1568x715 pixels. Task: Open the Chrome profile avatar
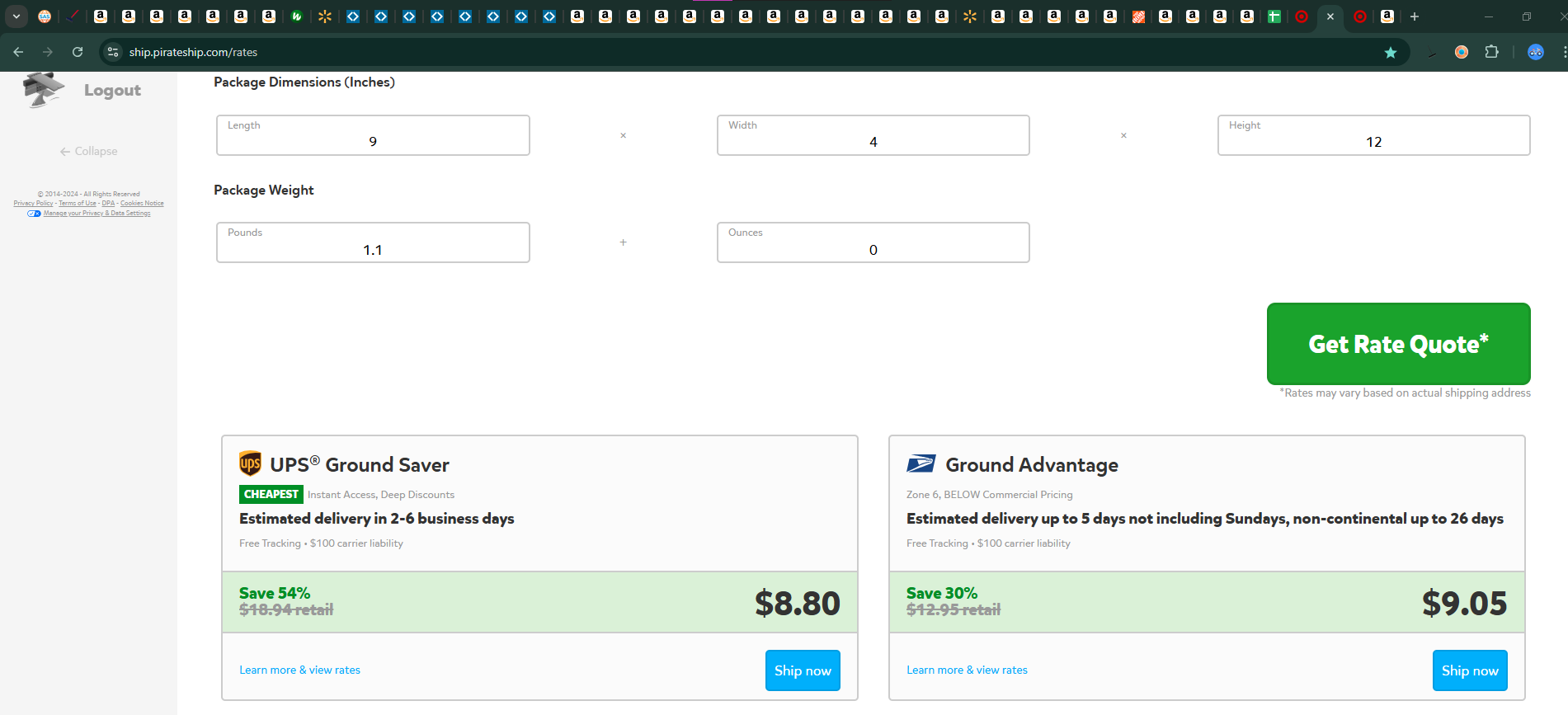click(x=1536, y=52)
